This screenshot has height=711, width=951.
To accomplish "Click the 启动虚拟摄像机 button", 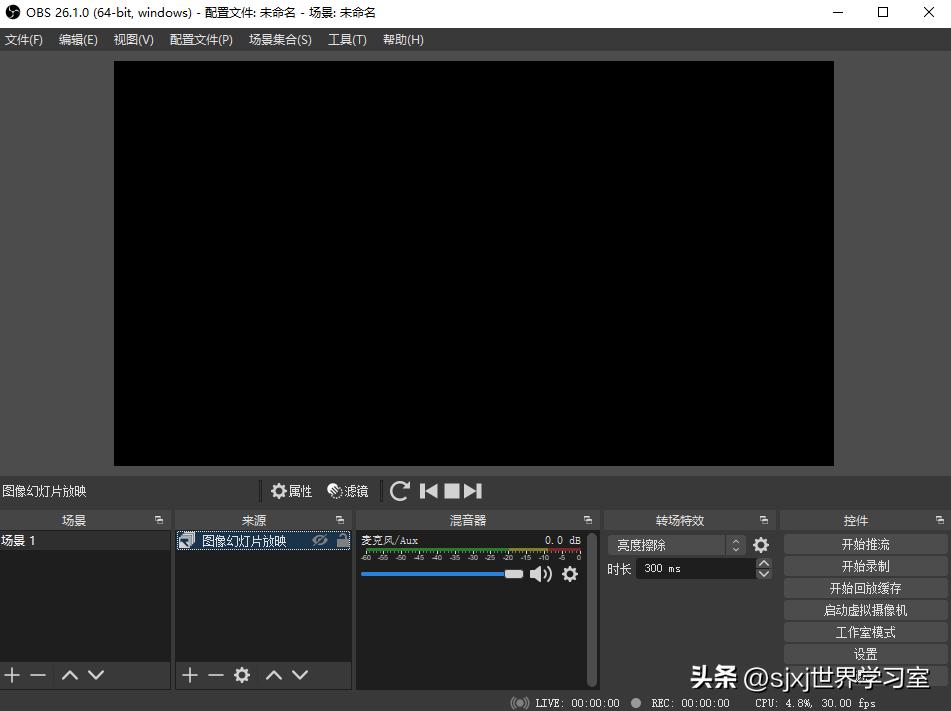I will (x=864, y=610).
